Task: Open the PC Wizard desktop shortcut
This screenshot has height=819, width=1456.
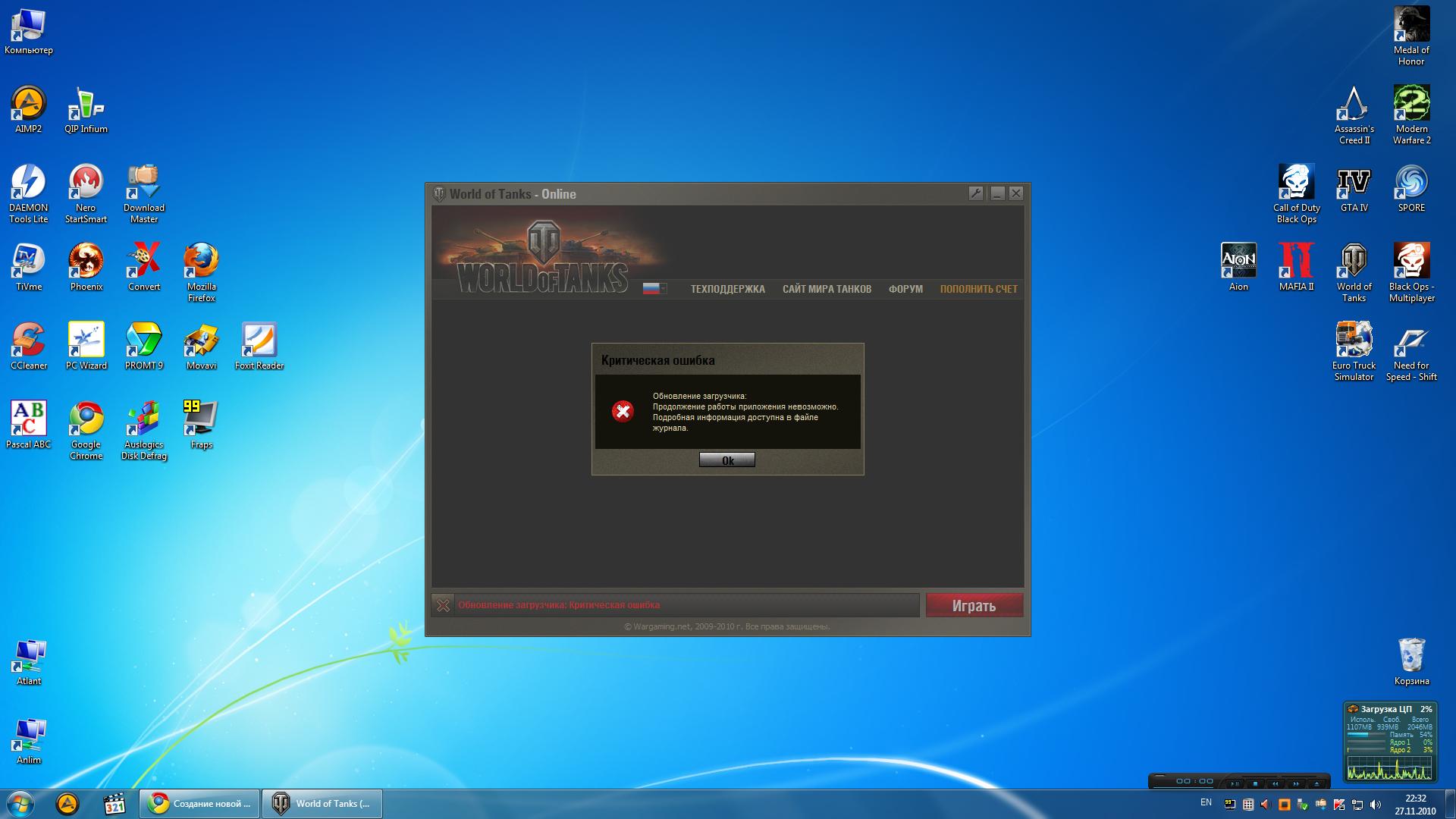Action: pyautogui.click(x=86, y=347)
